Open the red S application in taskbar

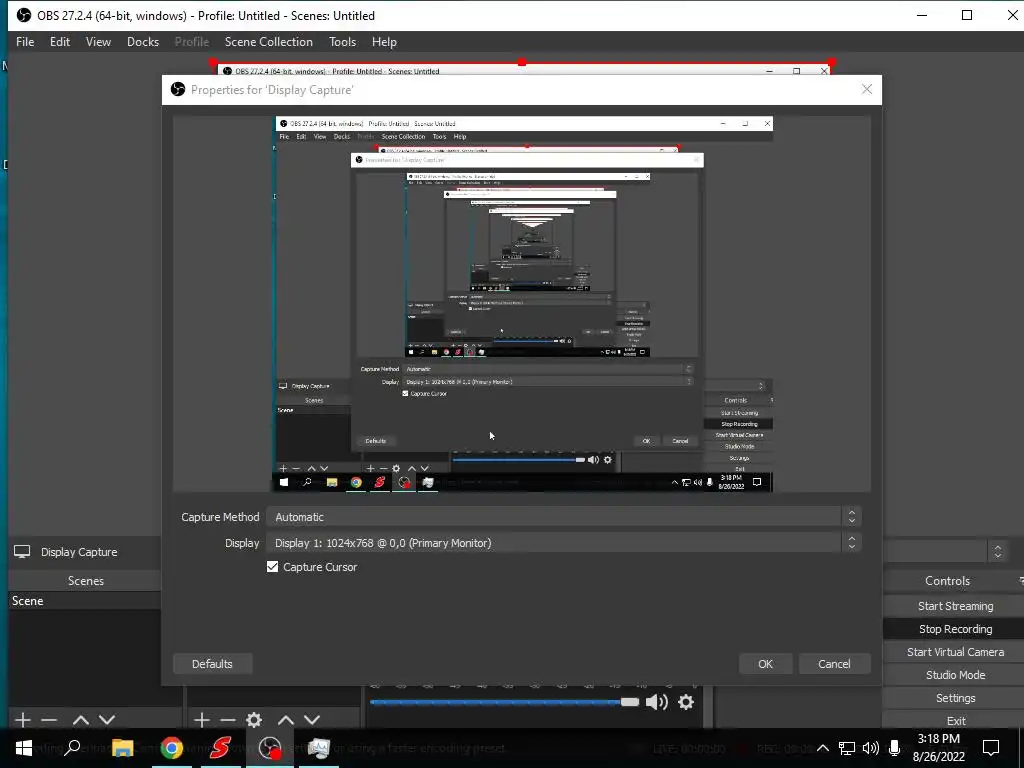click(x=220, y=748)
